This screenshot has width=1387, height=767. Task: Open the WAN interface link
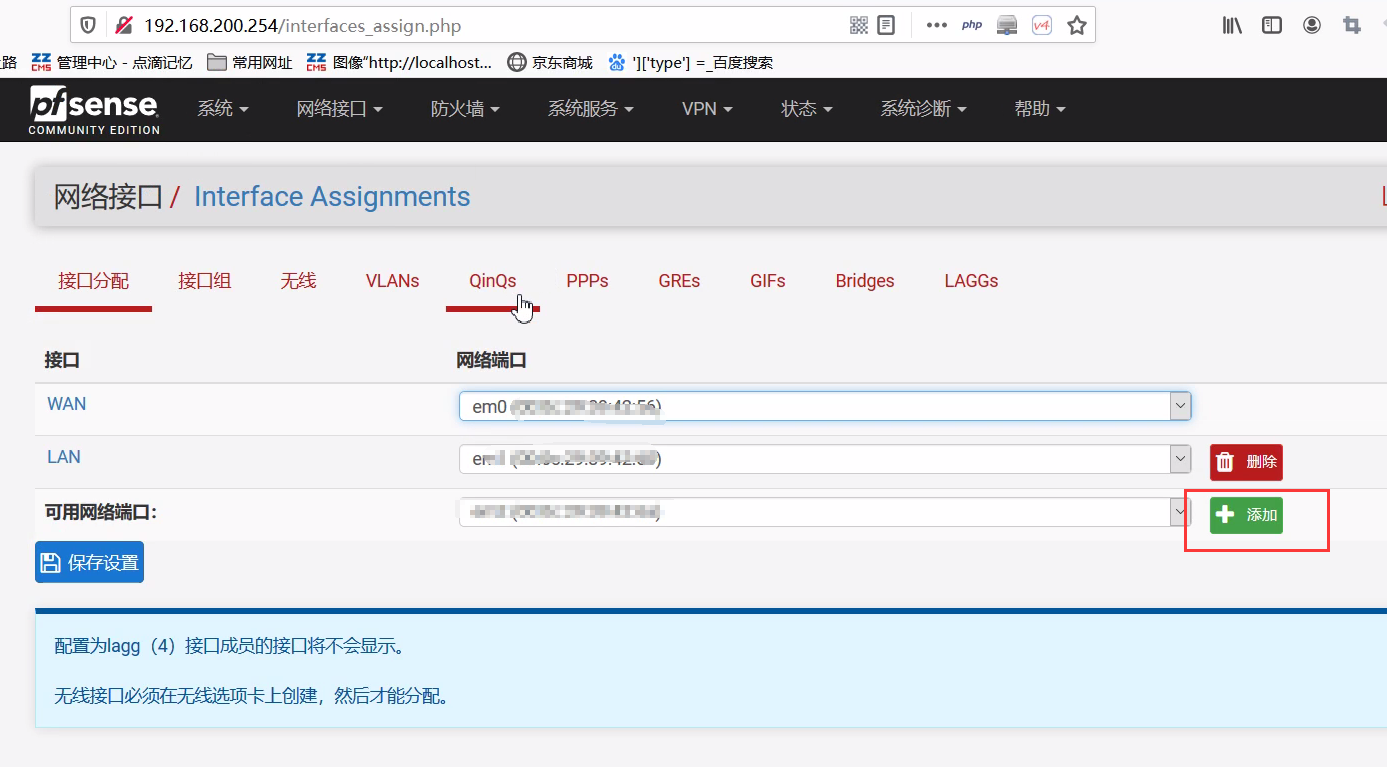[67, 404]
